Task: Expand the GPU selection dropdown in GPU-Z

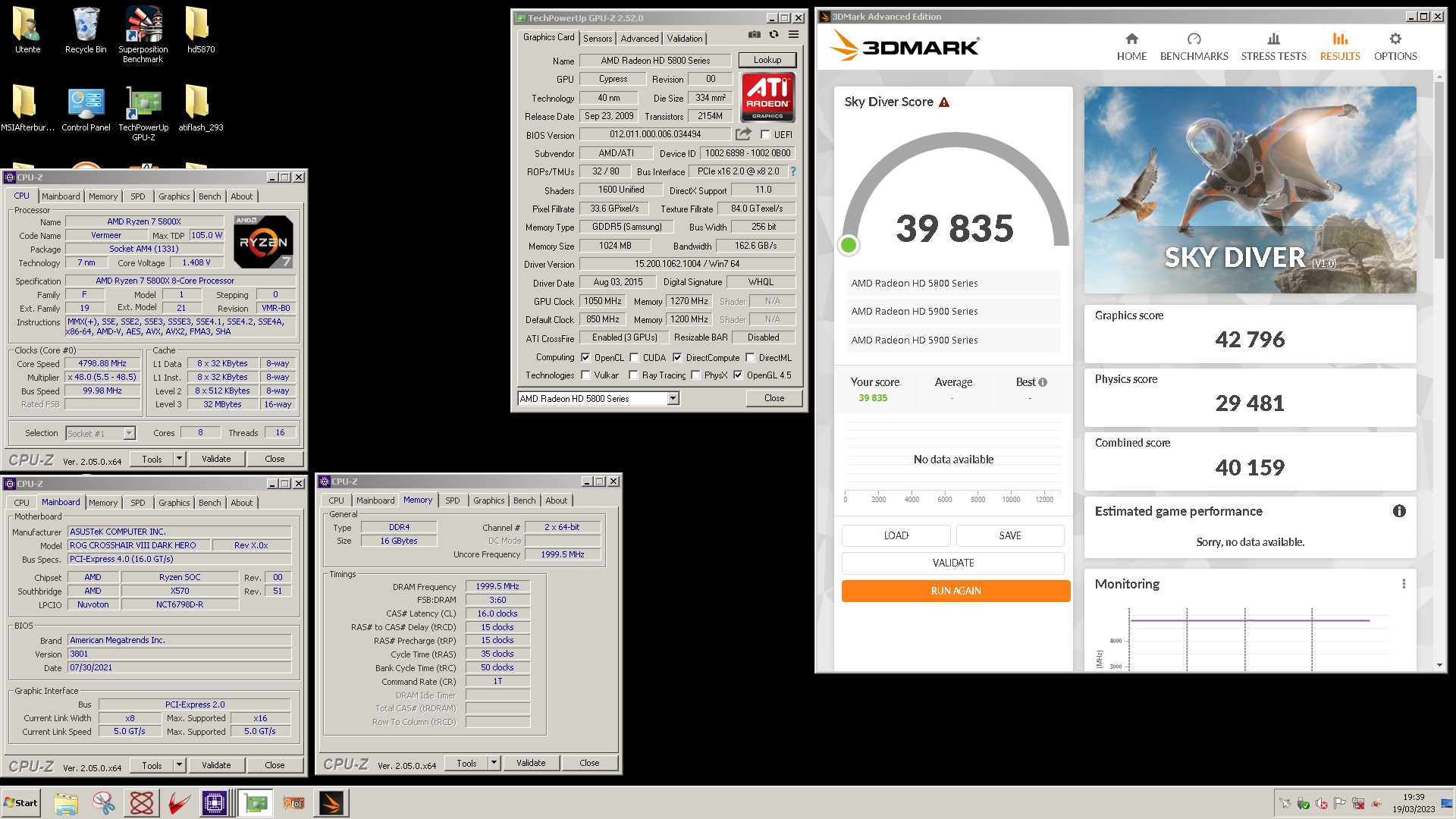Action: click(x=673, y=399)
